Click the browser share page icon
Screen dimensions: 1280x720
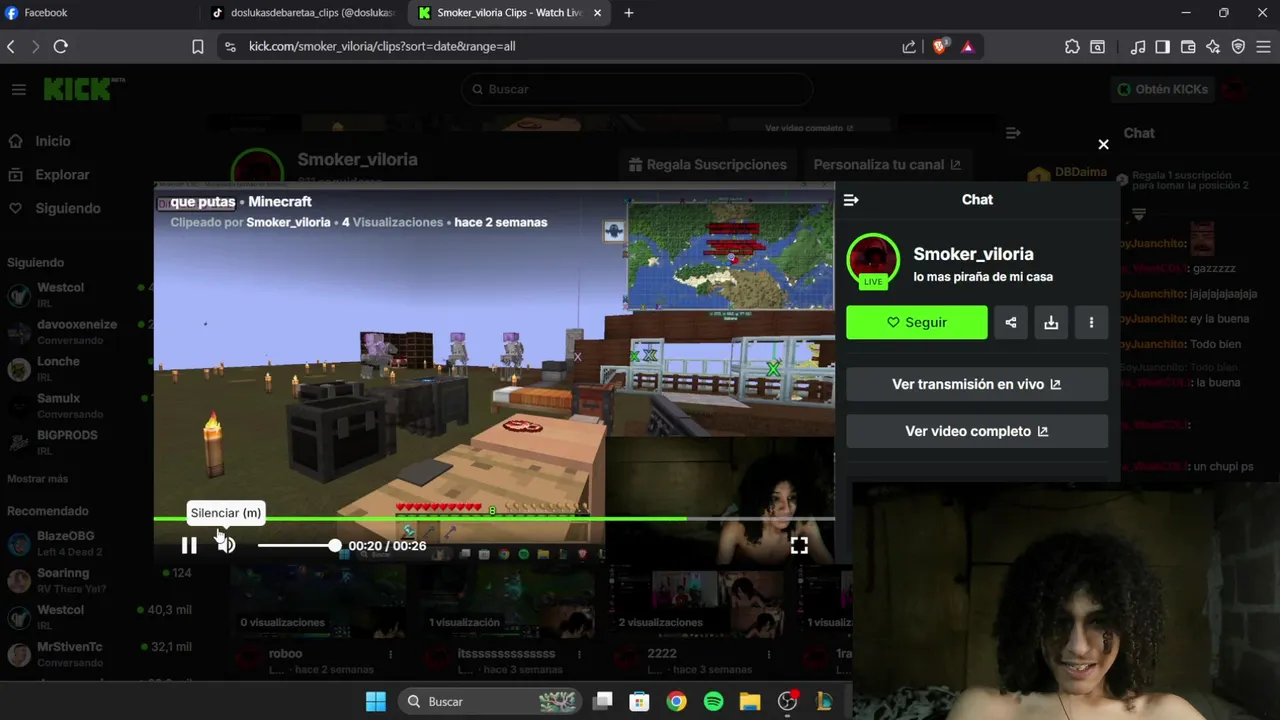(908, 46)
